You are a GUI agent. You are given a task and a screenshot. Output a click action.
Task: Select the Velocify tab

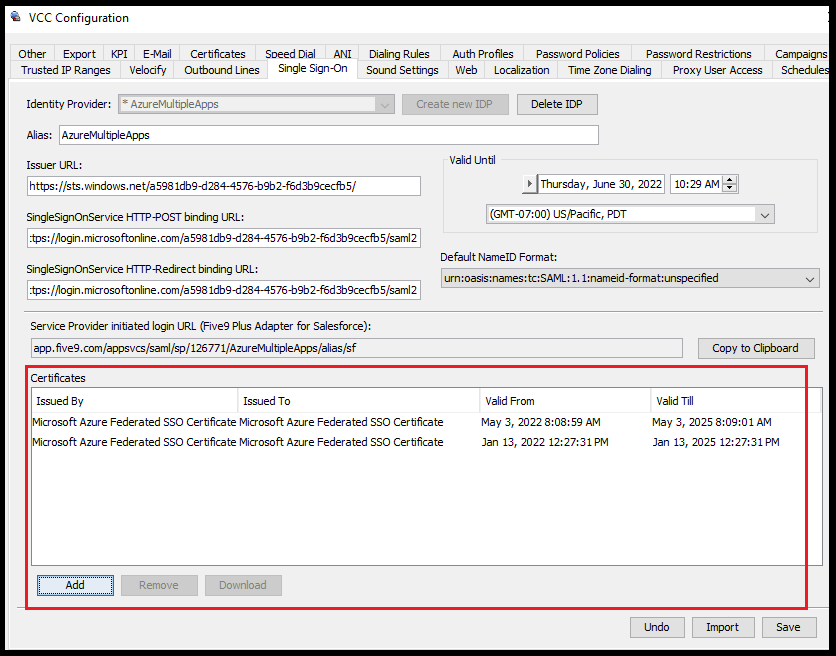coord(147,70)
